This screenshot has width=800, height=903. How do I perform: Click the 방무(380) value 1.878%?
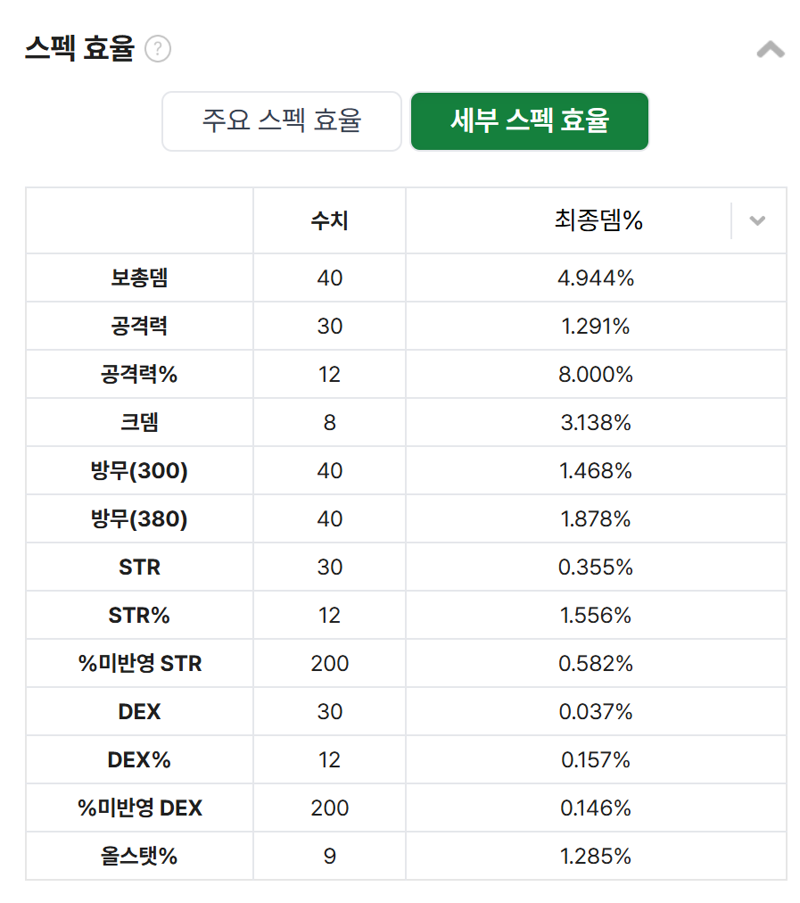pos(596,519)
